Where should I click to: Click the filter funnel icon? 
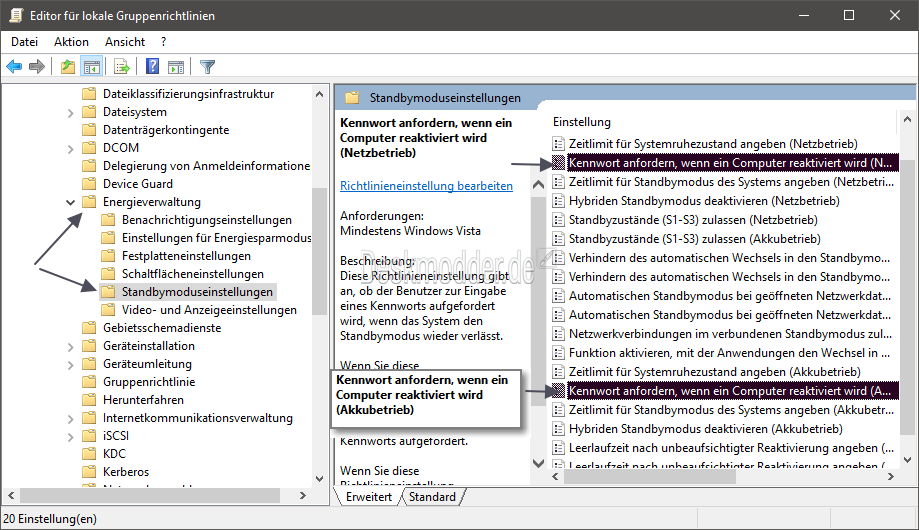pyautogui.click(x=207, y=67)
